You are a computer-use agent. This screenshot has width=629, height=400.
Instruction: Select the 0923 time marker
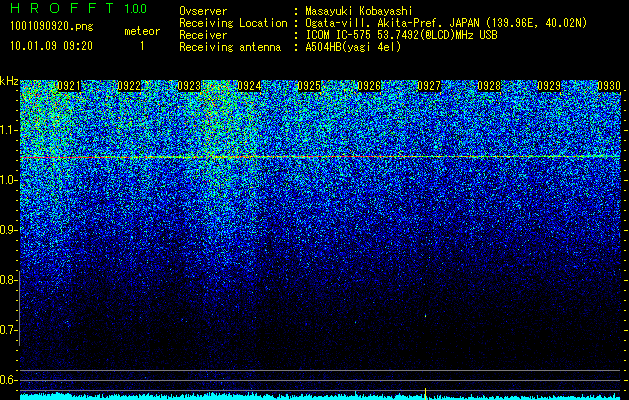click(189, 86)
